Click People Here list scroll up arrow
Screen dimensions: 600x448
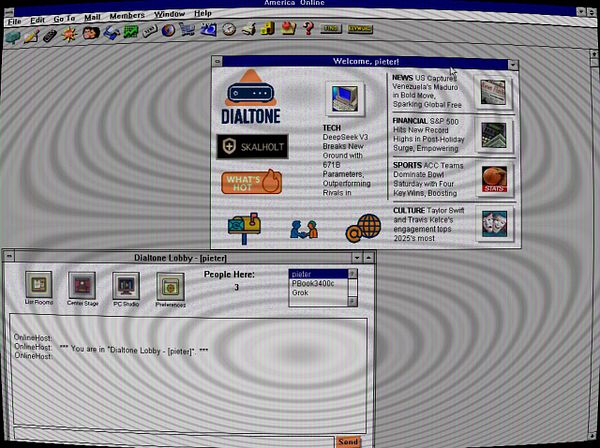[x=352, y=273]
